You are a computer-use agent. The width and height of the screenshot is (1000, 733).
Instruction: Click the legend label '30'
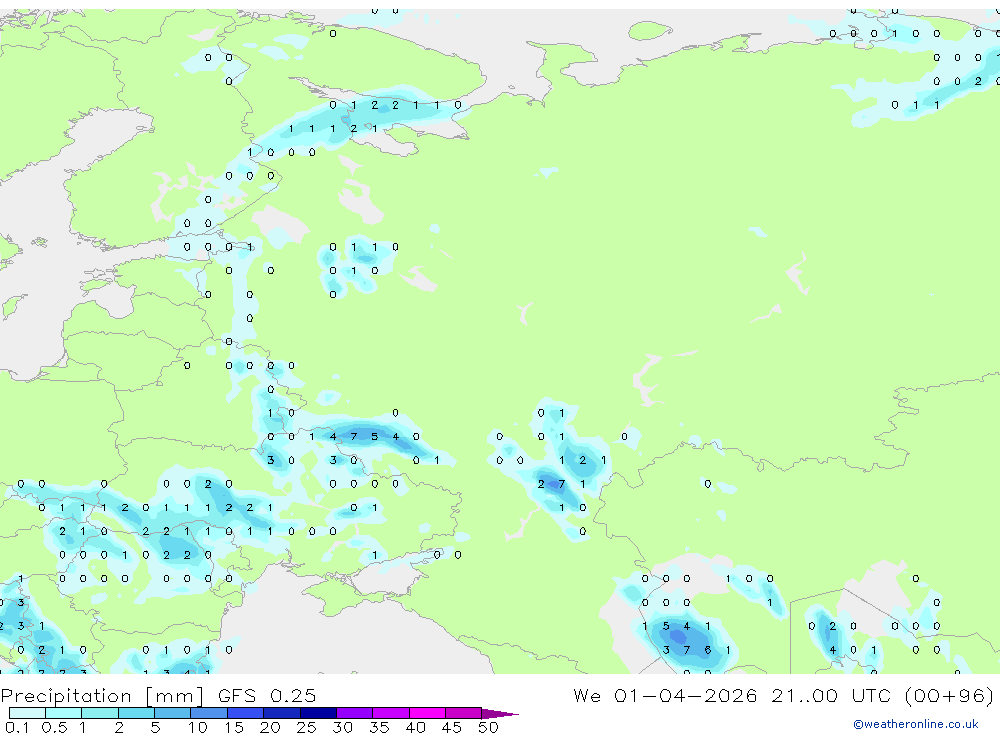pos(342,727)
